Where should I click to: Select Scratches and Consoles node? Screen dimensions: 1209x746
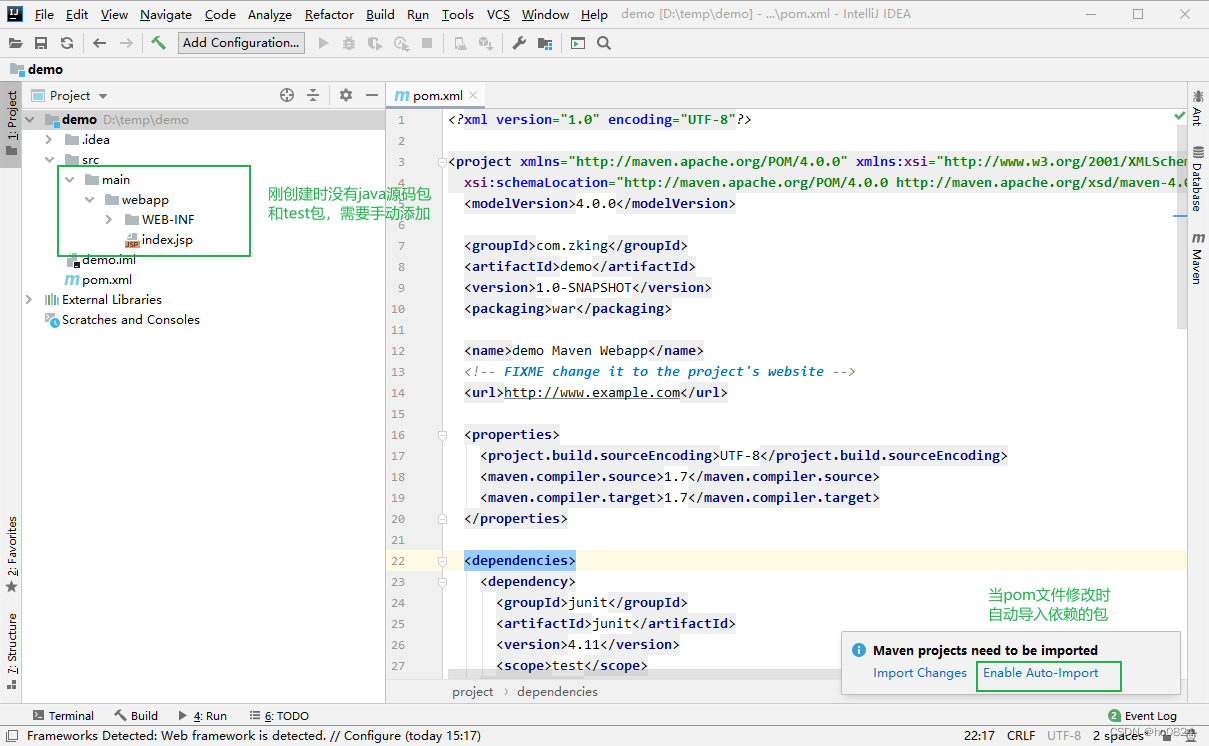[122, 320]
